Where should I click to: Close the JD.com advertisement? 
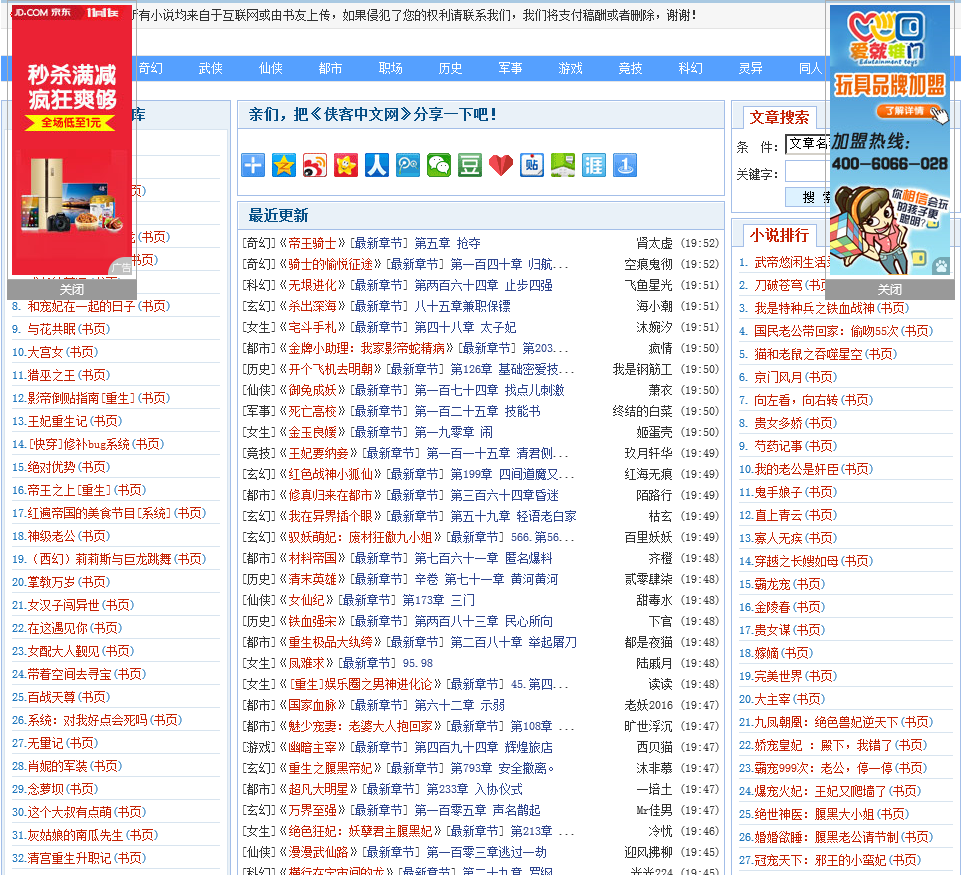tap(72, 290)
